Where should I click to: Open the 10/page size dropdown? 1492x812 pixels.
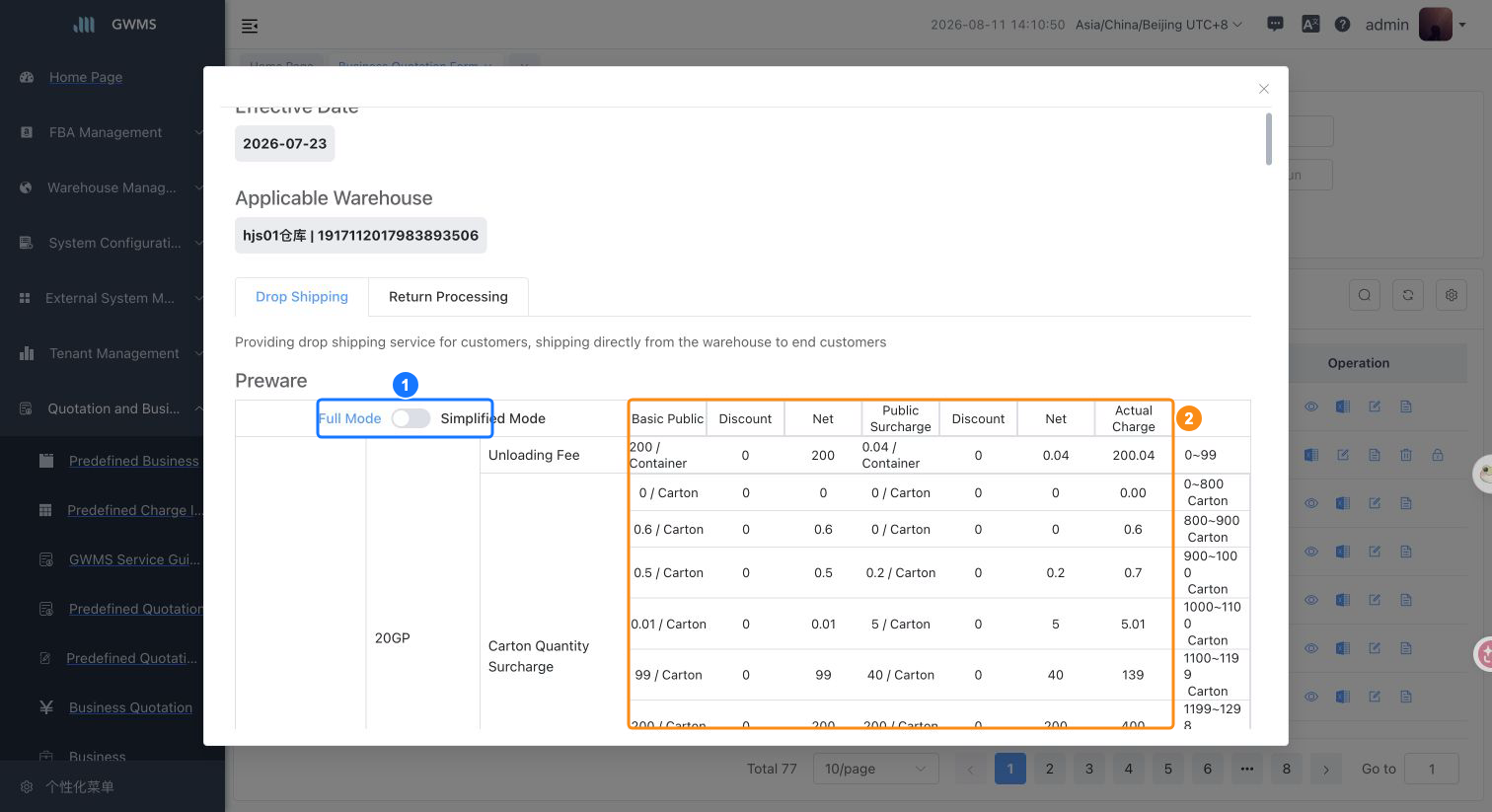(875, 769)
